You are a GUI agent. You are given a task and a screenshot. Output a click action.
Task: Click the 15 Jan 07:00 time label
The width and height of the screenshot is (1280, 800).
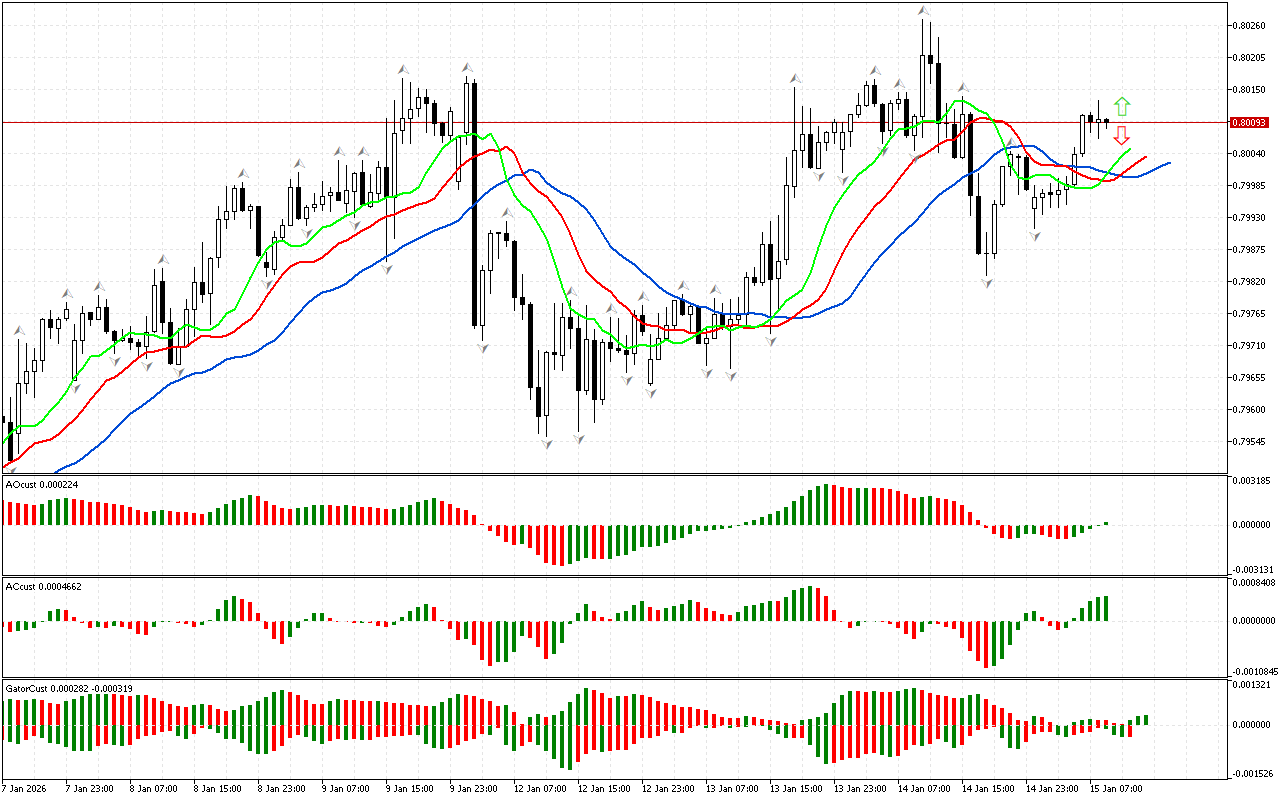click(x=1117, y=789)
